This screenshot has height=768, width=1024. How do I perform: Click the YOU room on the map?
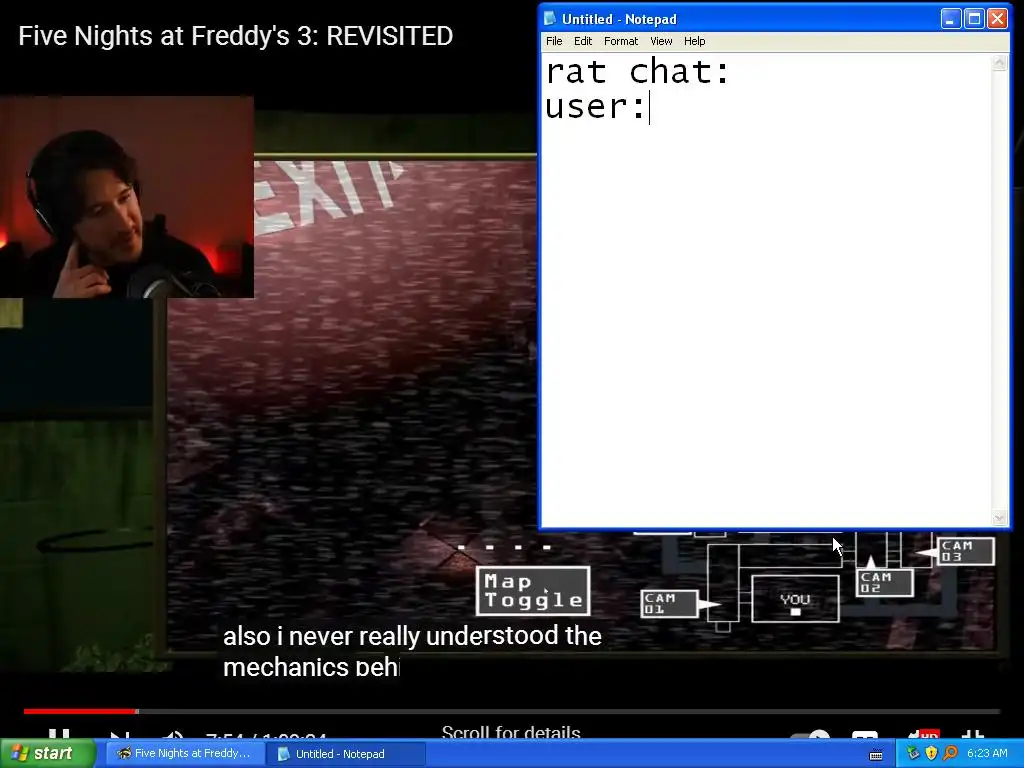[795, 599]
